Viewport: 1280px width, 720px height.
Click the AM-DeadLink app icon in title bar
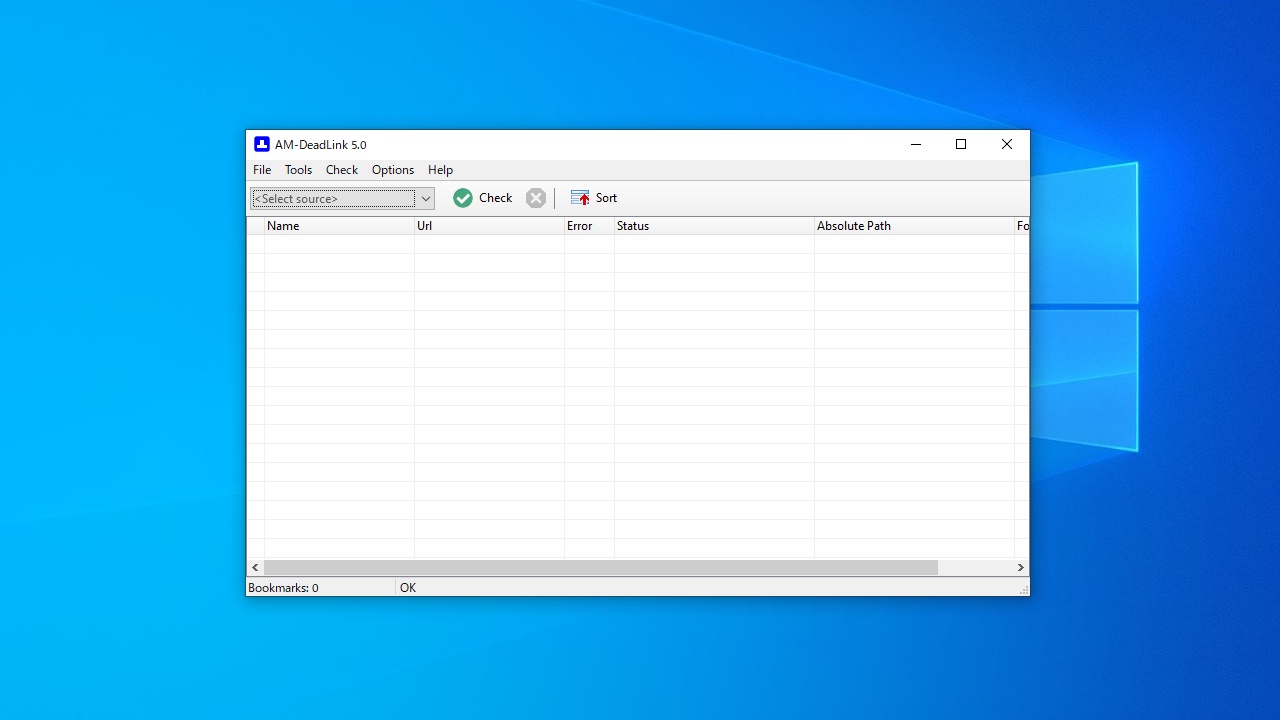pos(262,144)
